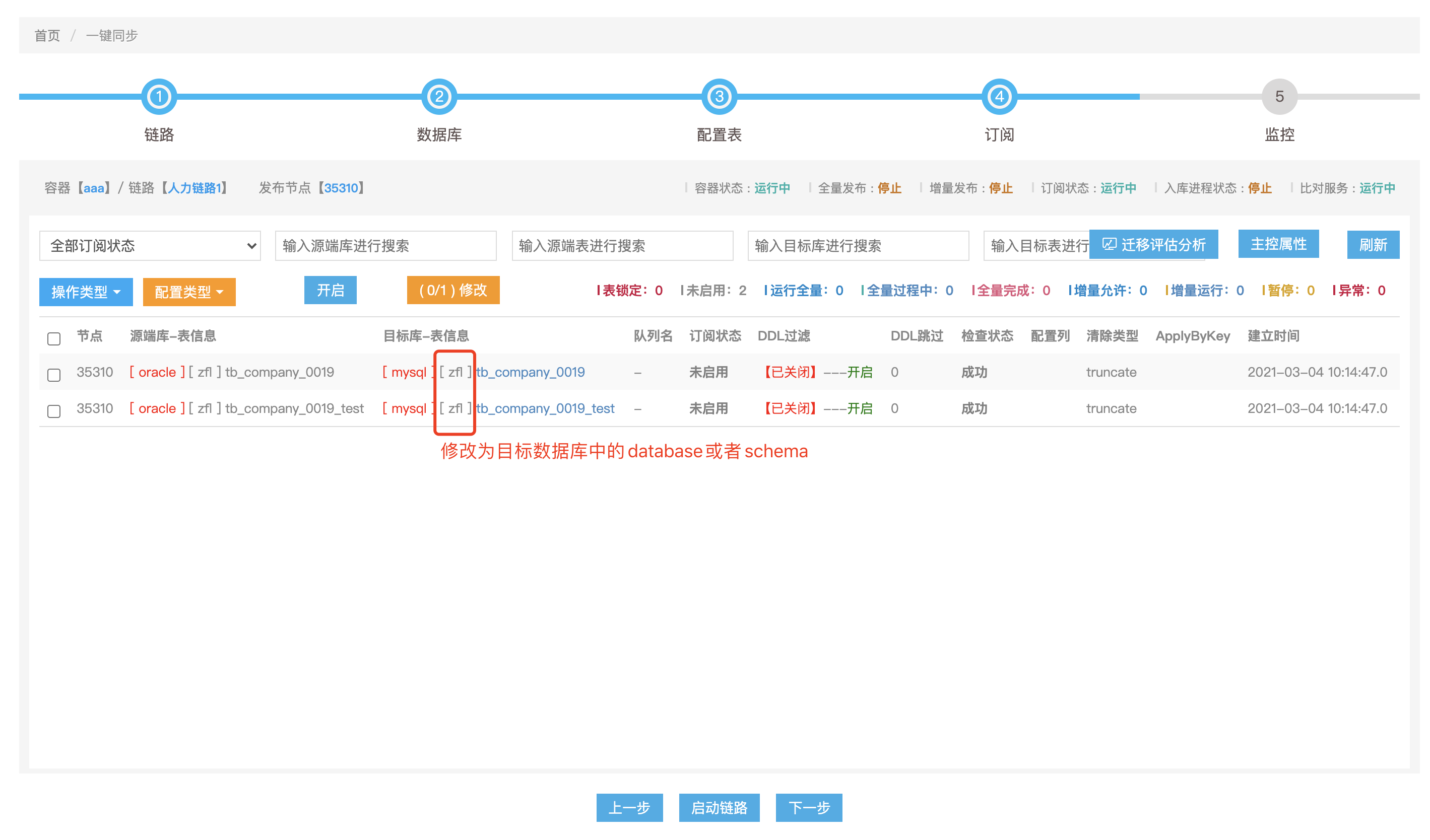Click 开启 link in first row's DDL过滤
The height and width of the screenshot is (840, 1430).
coord(860,372)
